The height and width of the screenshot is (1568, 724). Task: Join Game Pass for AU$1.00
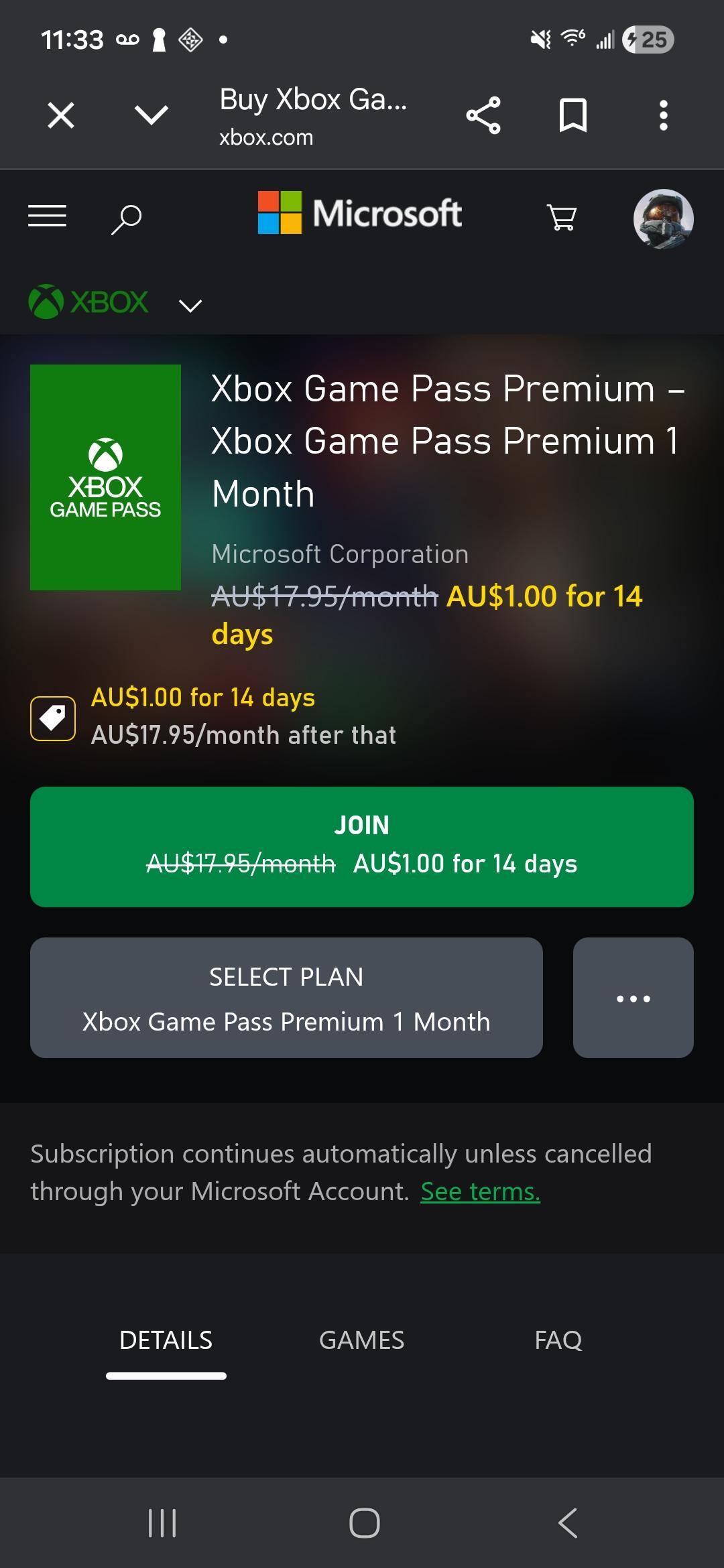pos(362,847)
